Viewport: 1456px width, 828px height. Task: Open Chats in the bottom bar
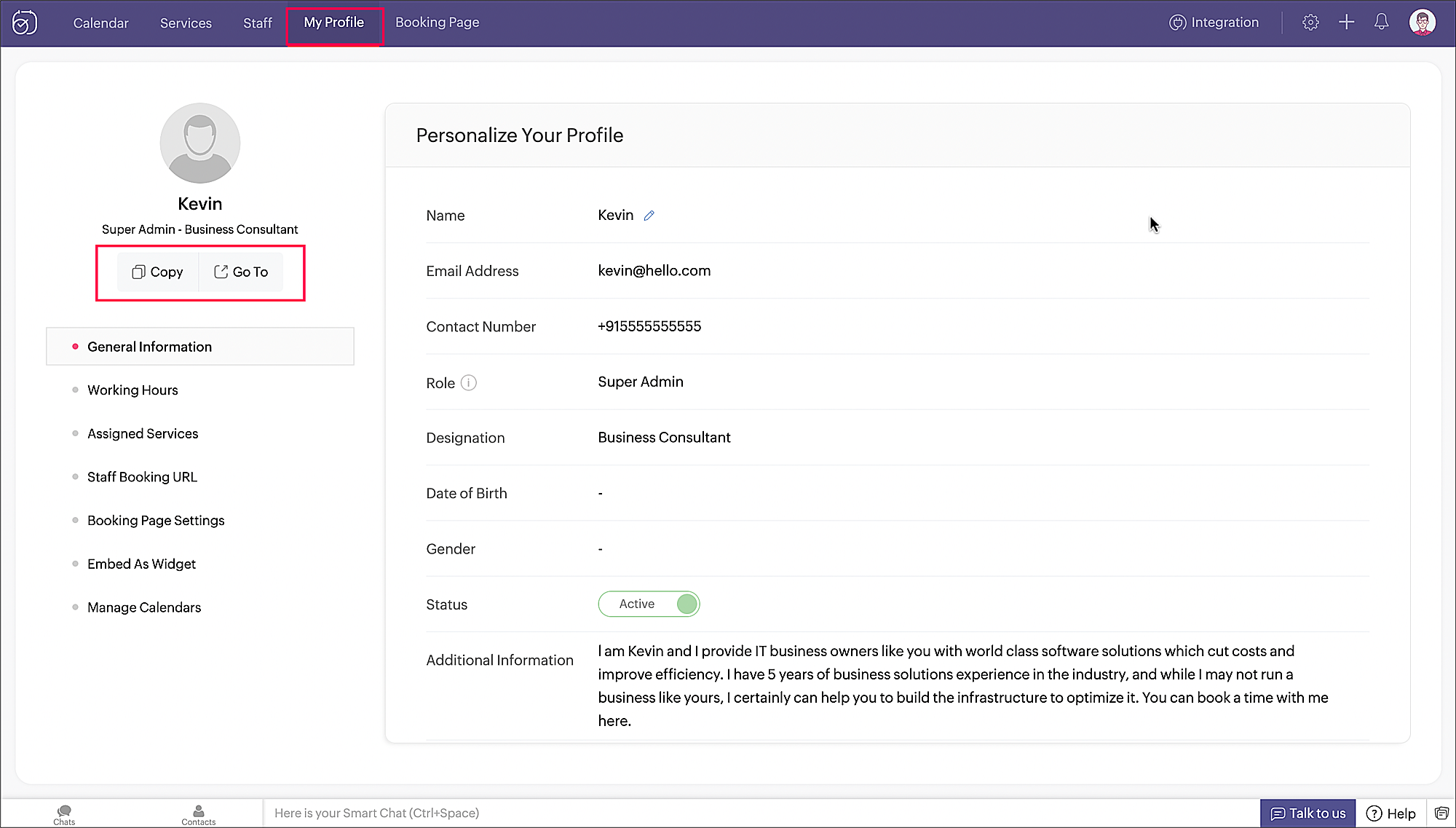pos(64,814)
